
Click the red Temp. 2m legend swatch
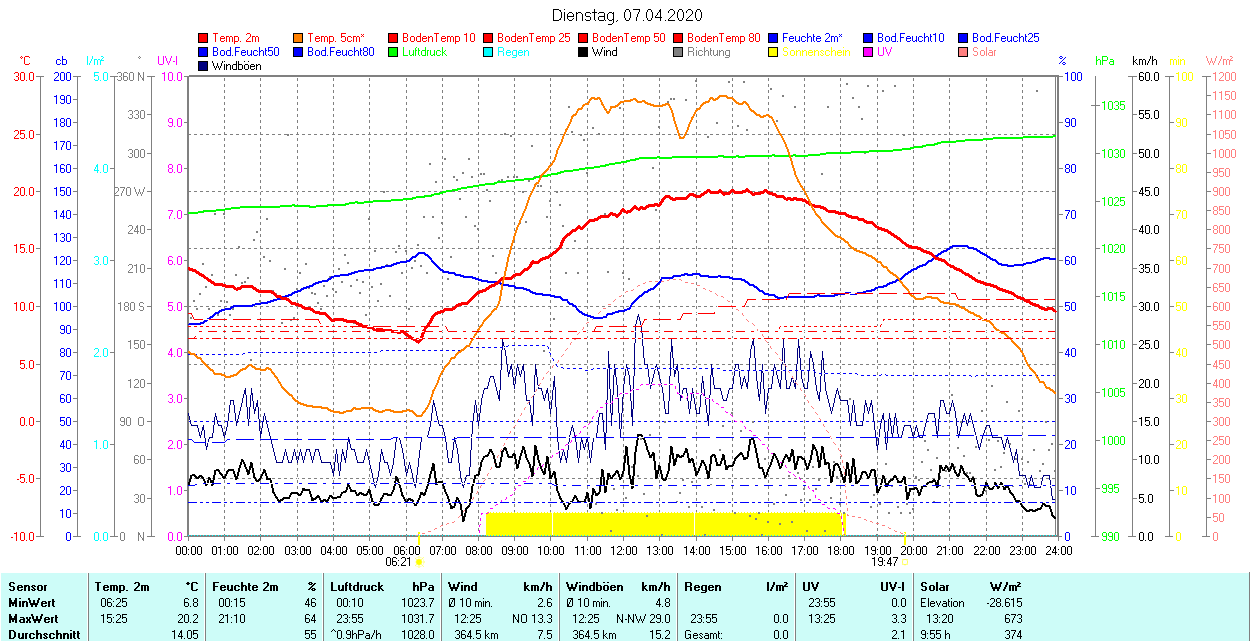click(204, 38)
